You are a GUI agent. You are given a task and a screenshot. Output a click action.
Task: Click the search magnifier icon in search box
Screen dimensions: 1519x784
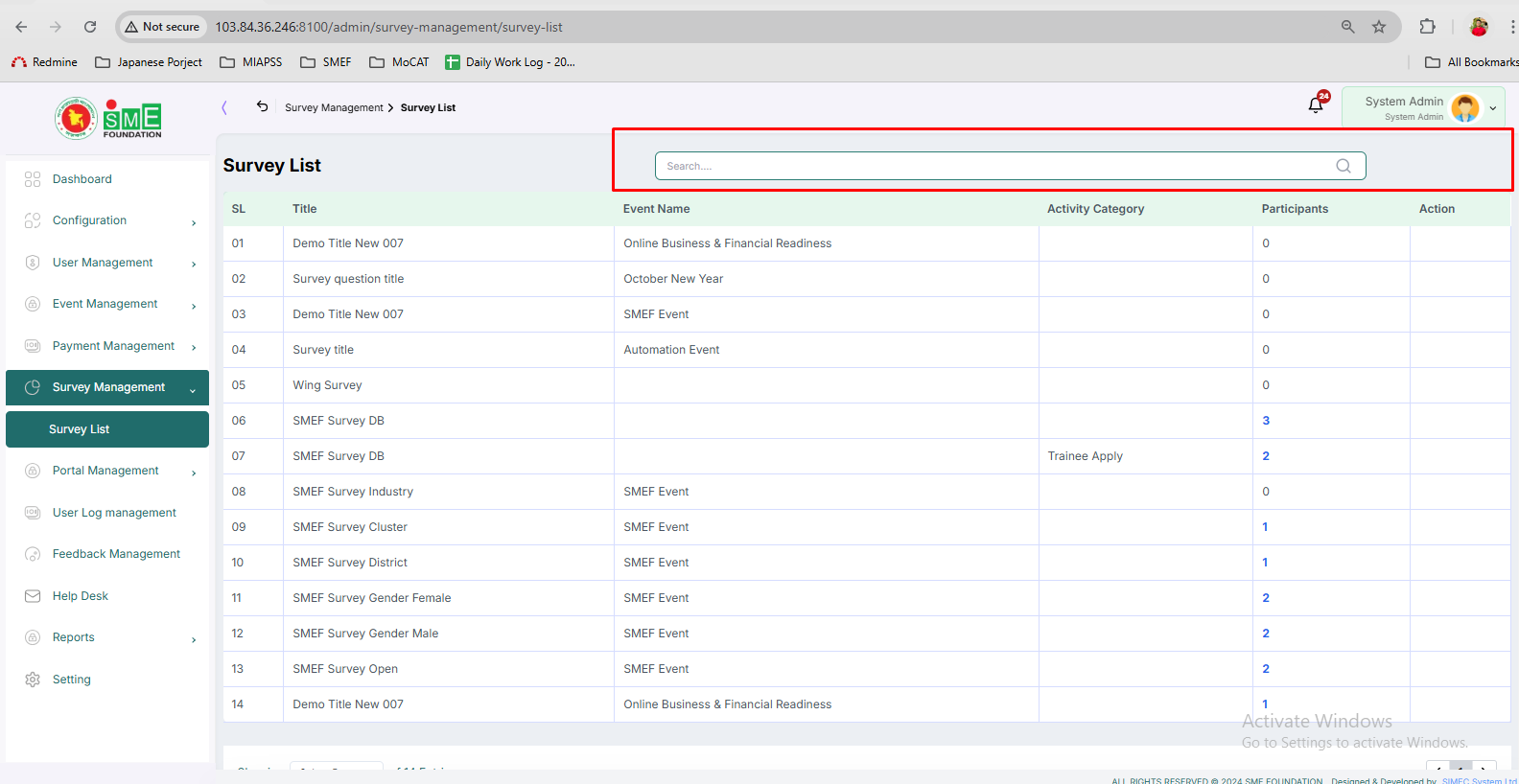click(1344, 166)
